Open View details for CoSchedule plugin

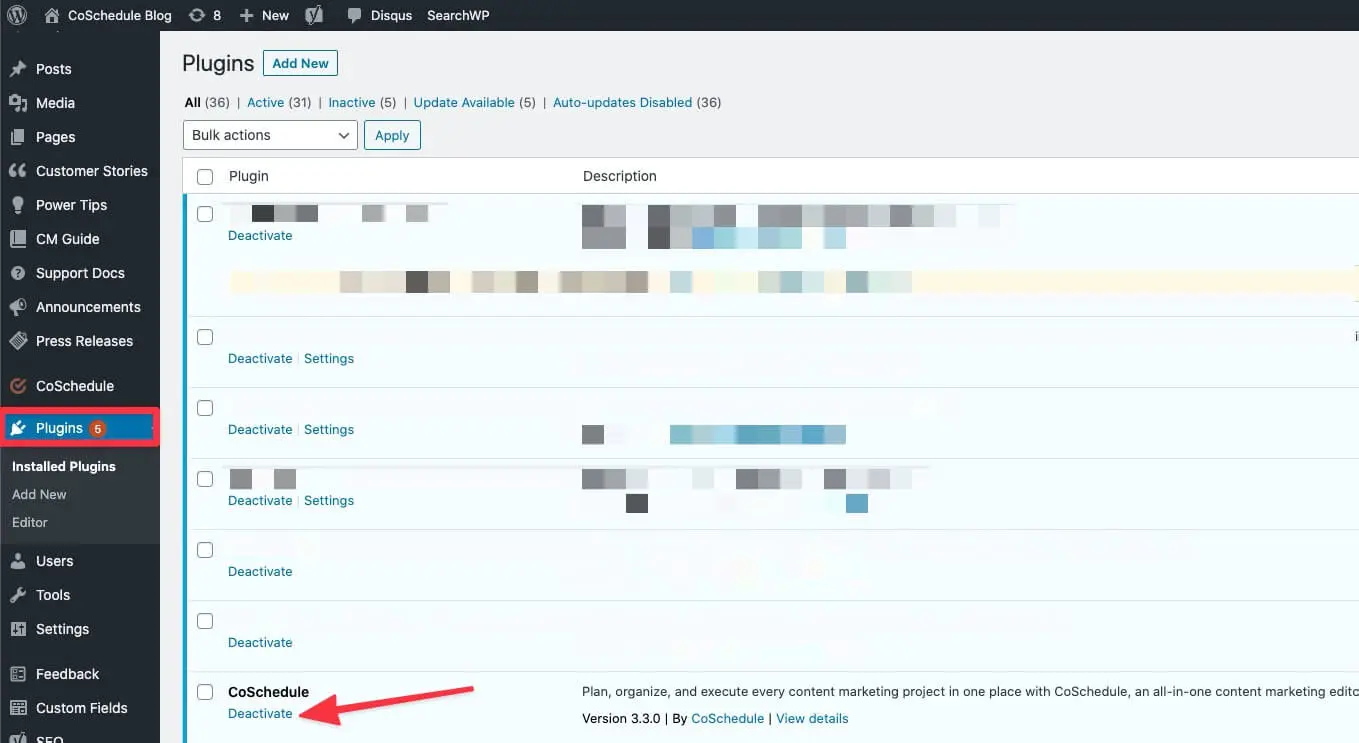click(x=812, y=718)
